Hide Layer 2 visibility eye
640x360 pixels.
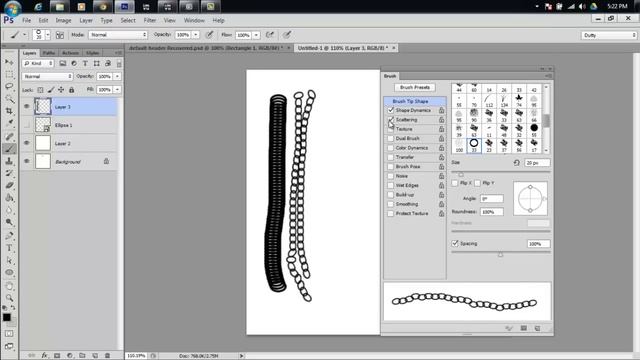(27, 143)
